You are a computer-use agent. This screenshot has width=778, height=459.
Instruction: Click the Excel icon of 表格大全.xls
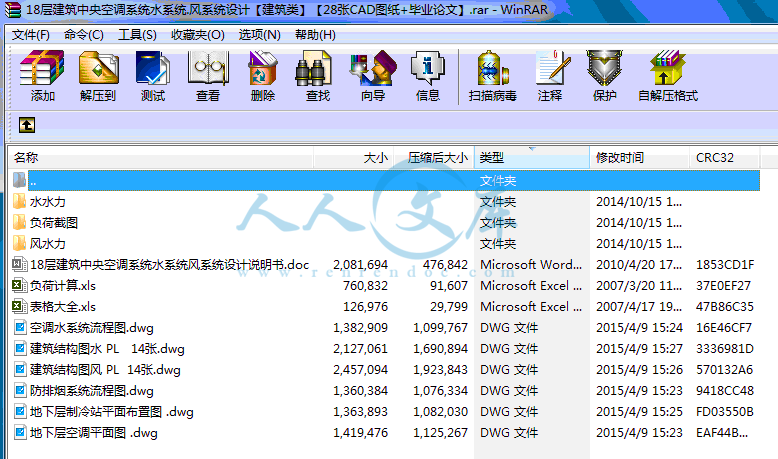point(19,306)
